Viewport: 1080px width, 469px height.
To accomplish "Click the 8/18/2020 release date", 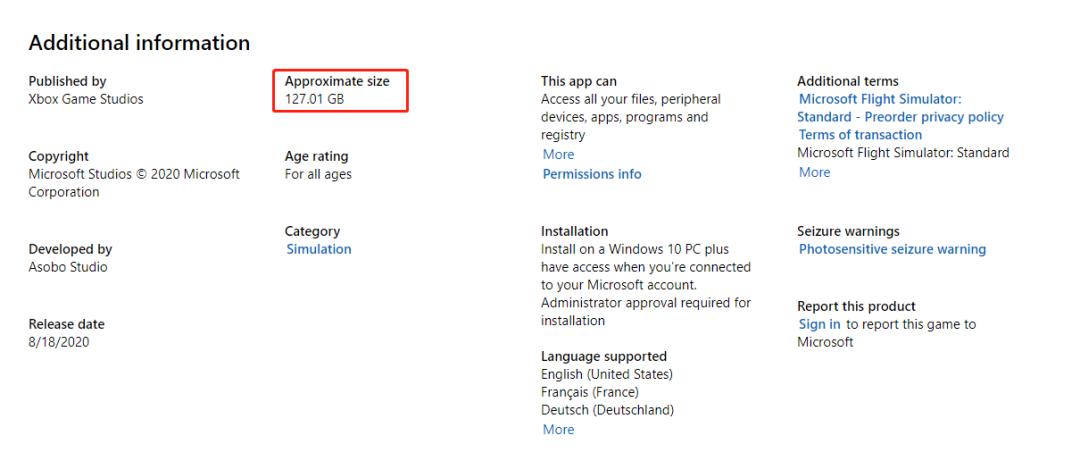I will (58, 341).
